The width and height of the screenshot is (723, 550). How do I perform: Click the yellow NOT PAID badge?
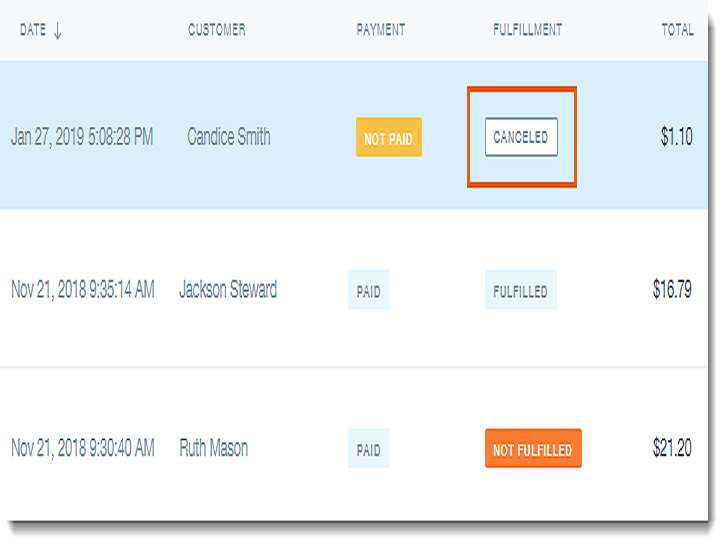tap(388, 138)
